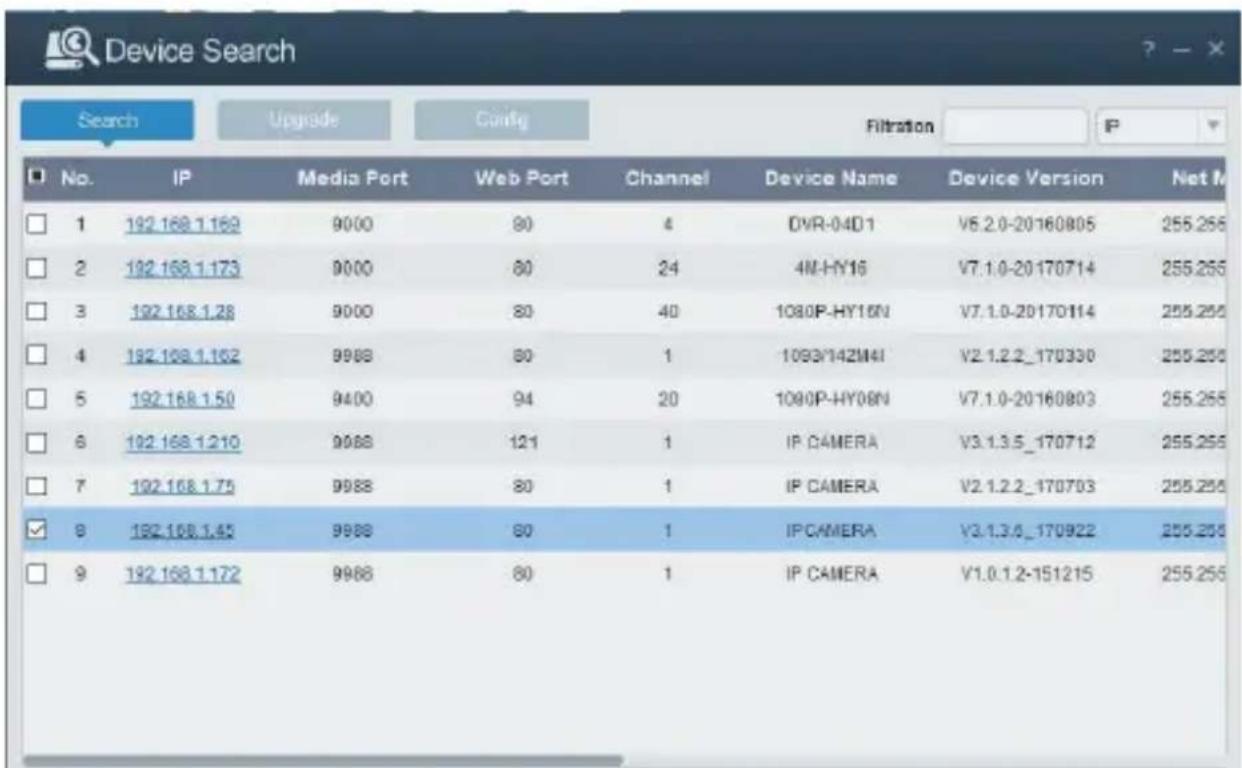Select version V7.1.0-20170714
The width and height of the screenshot is (1242, 768).
click(x=1026, y=269)
